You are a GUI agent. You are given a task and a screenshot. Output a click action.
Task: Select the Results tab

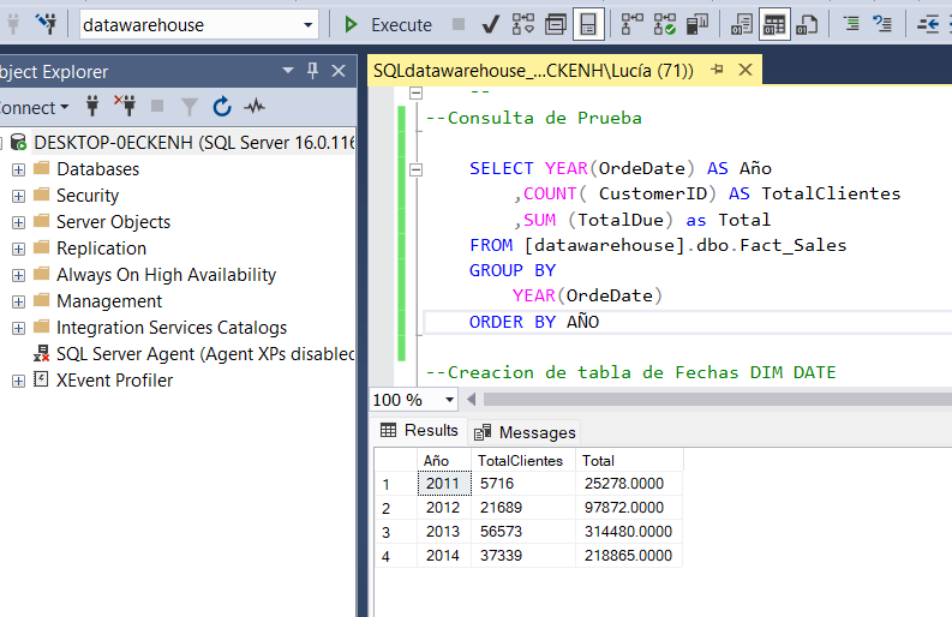pos(420,431)
